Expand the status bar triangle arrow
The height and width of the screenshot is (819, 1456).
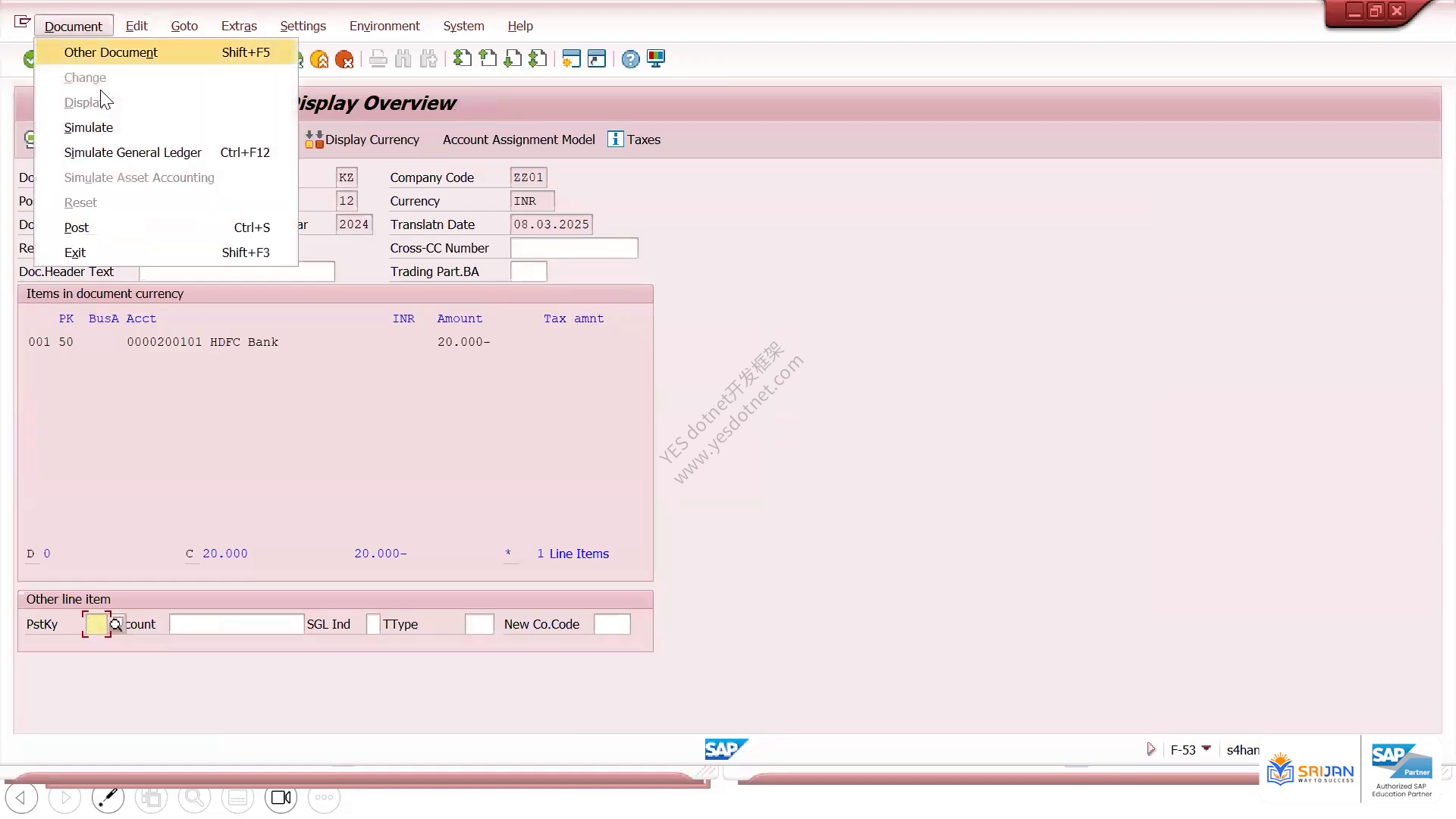click(x=1151, y=749)
